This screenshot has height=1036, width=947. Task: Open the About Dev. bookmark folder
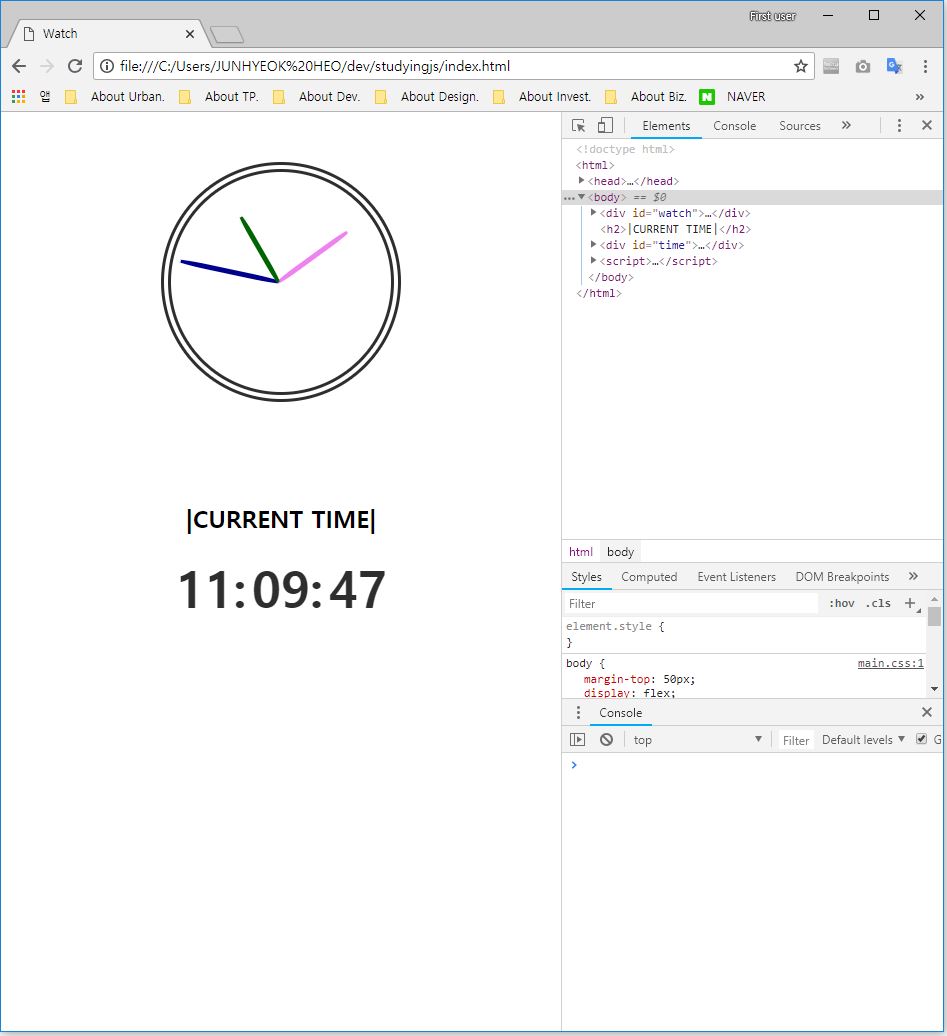click(x=317, y=96)
